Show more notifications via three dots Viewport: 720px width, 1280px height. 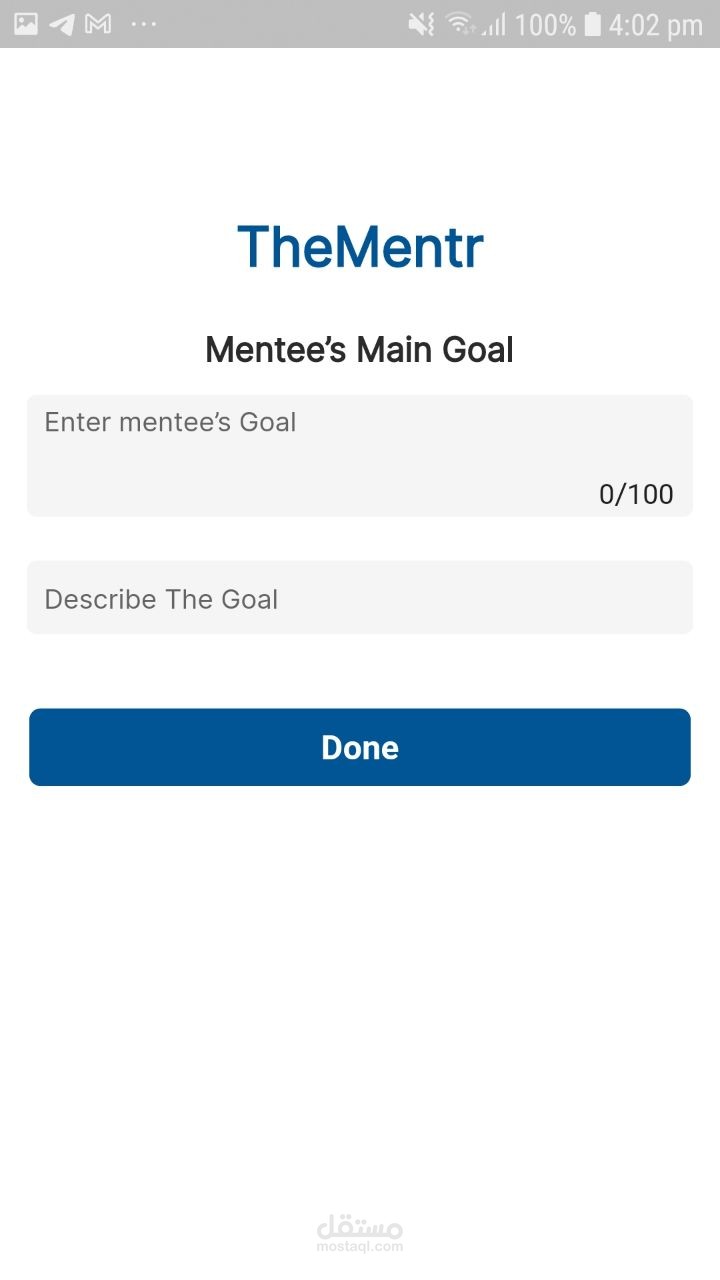(x=144, y=24)
